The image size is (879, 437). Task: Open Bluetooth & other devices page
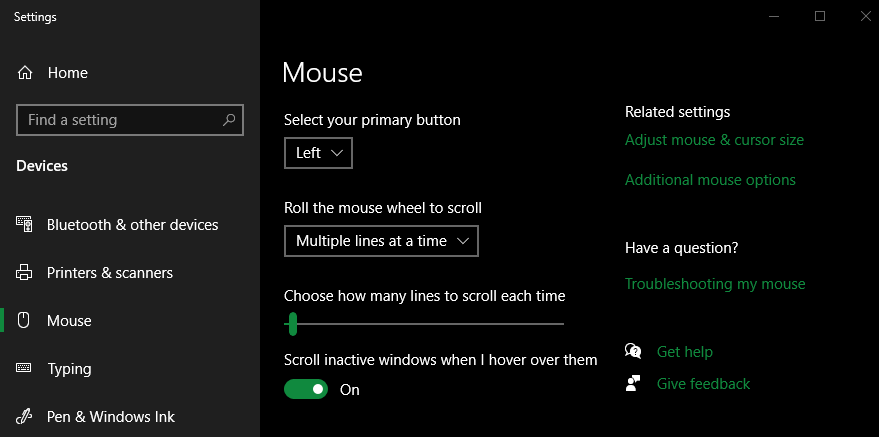(130, 225)
